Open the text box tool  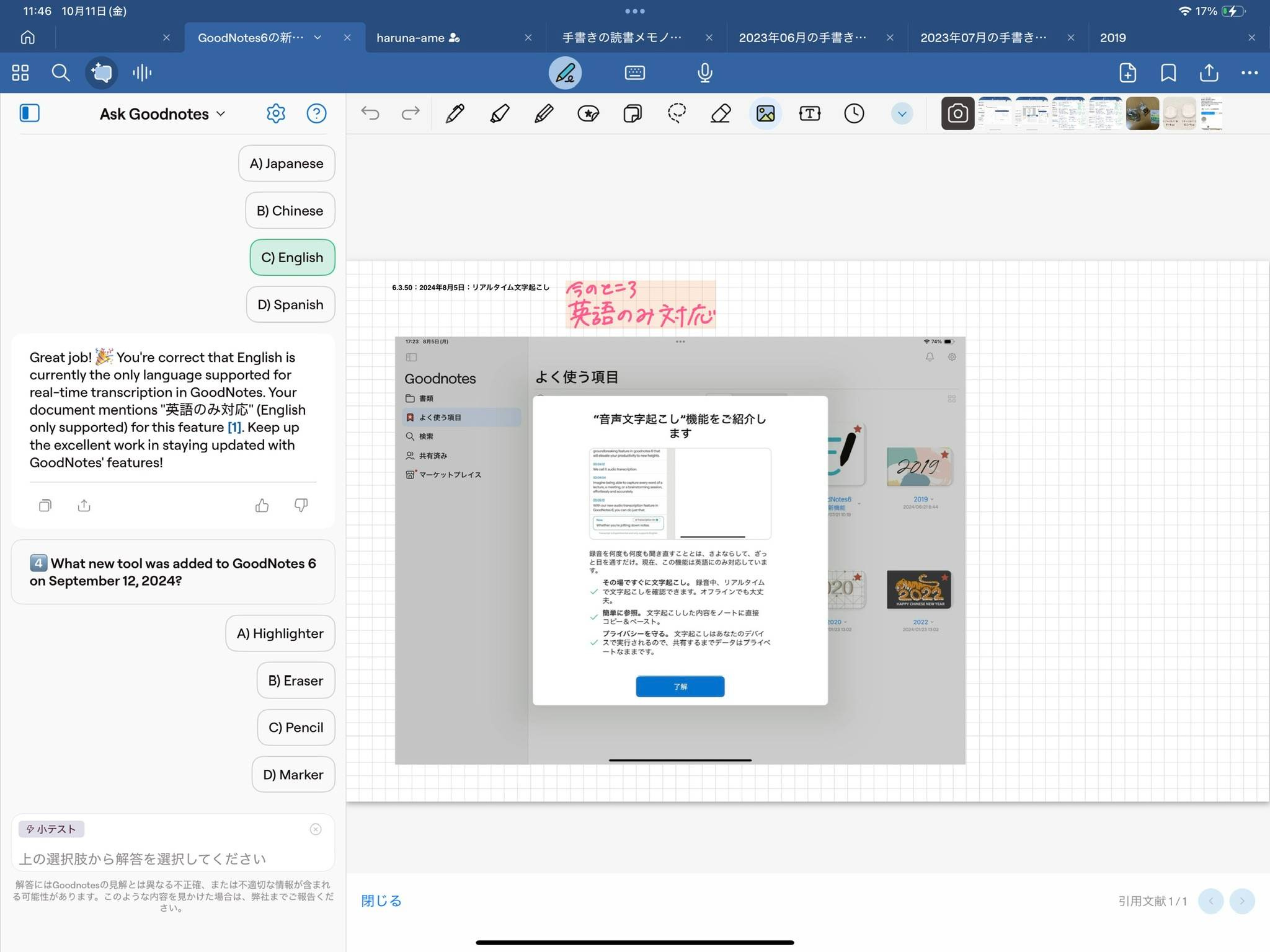click(x=810, y=113)
